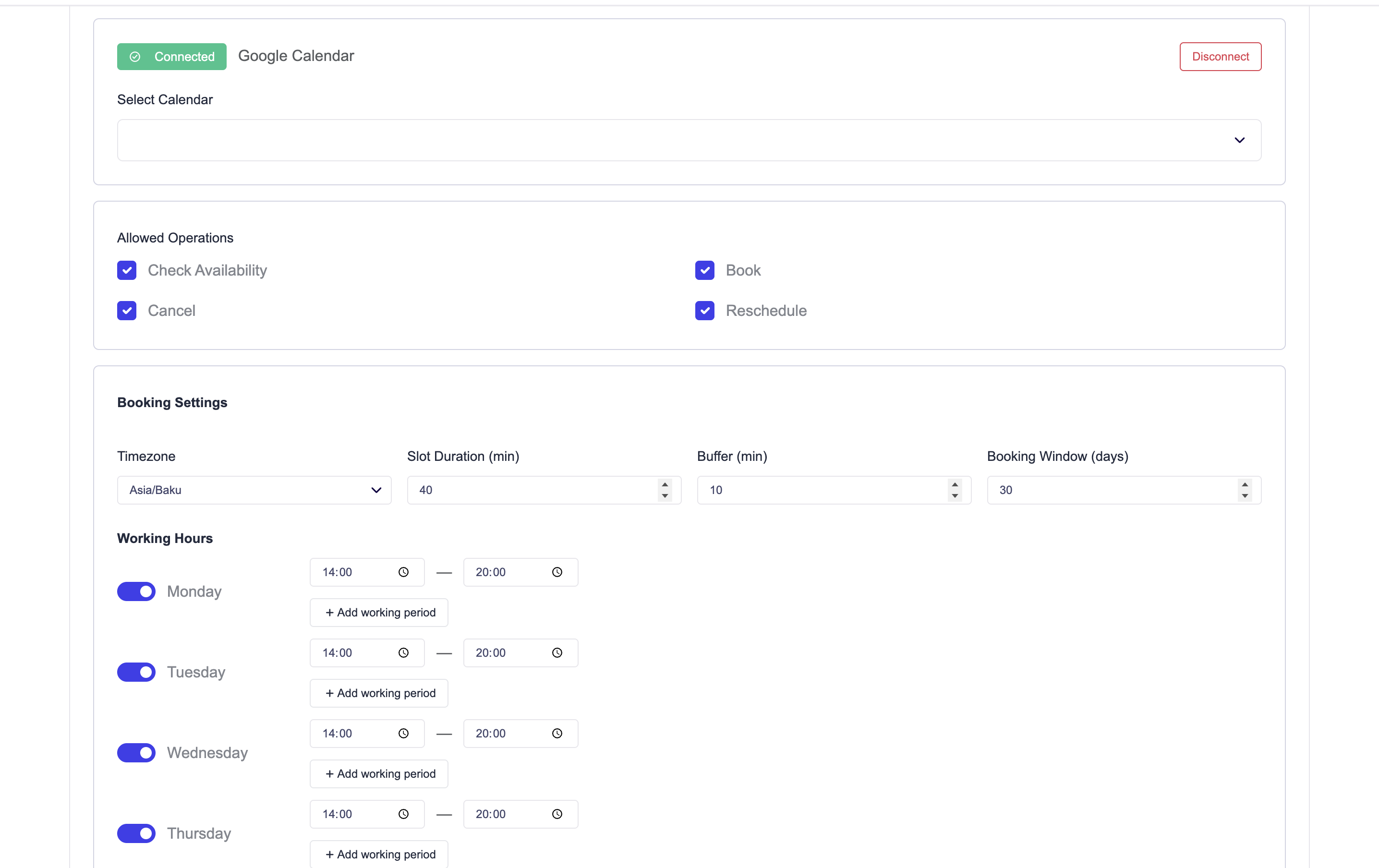This screenshot has width=1379, height=868.
Task: Open the Select Calendar dropdown
Action: click(689, 140)
